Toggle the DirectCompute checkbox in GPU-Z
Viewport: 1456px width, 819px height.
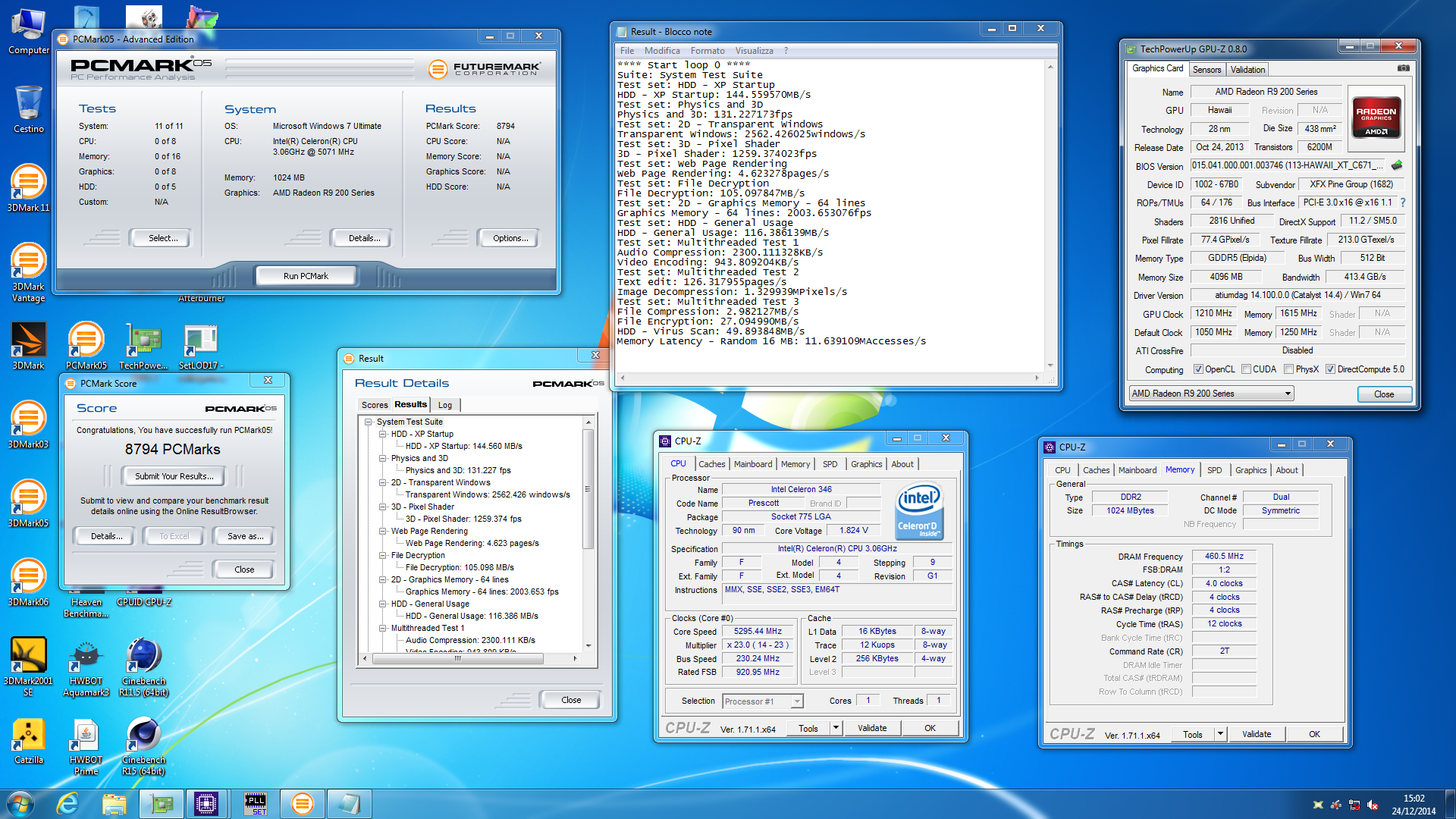tap(1330, 369)
